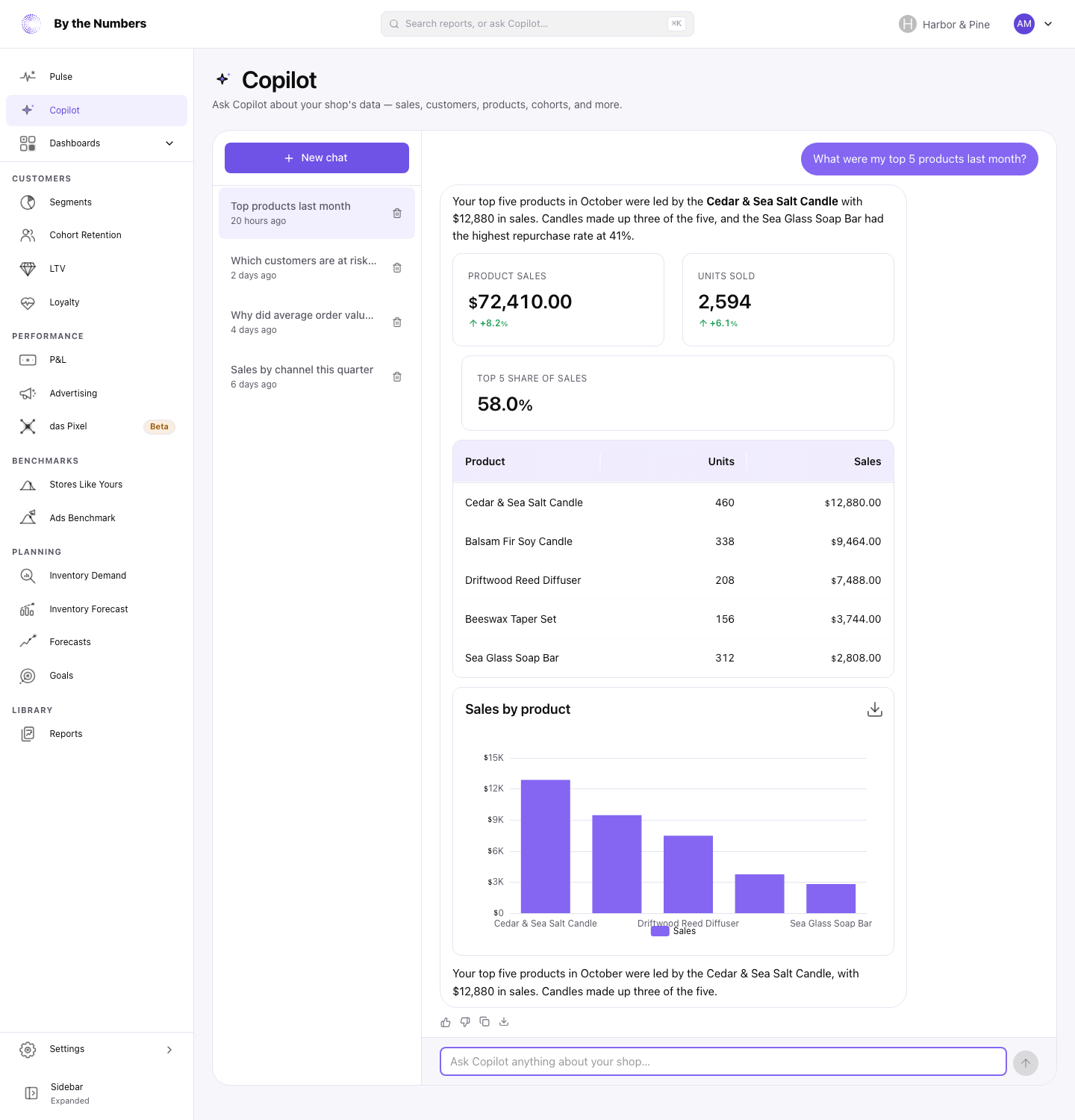Open the Forecasts trend icon
The height and width of the screenshot is (1120, 1075).
[28, 642]
